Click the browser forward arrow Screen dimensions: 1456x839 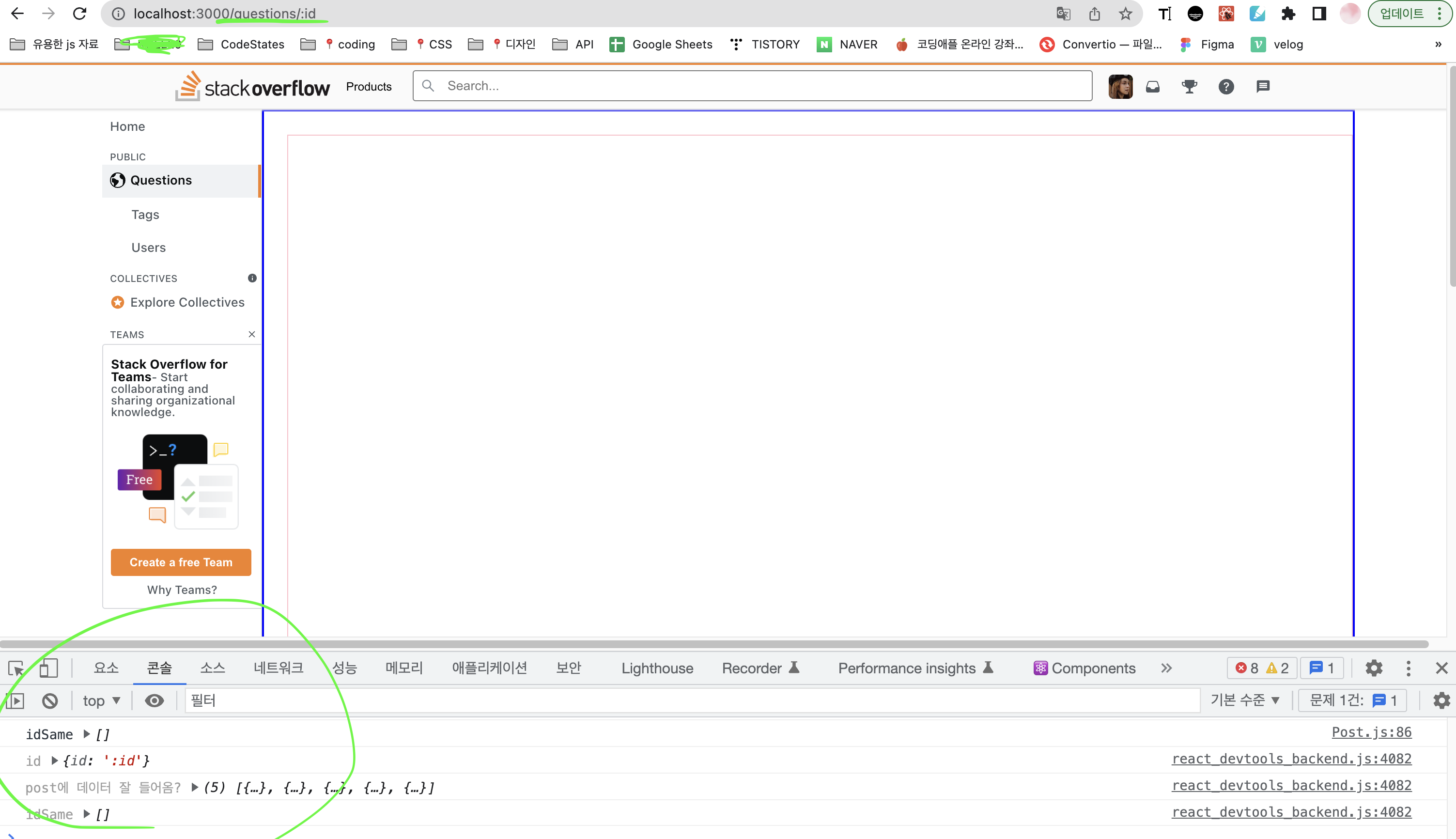tap(48, 13)
